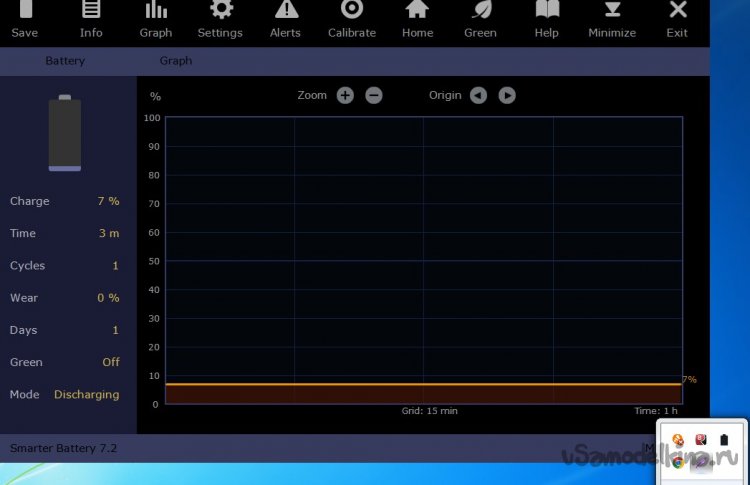Open the Info panel
Viewport: 750px width, 485px height.
coord(91,18)
